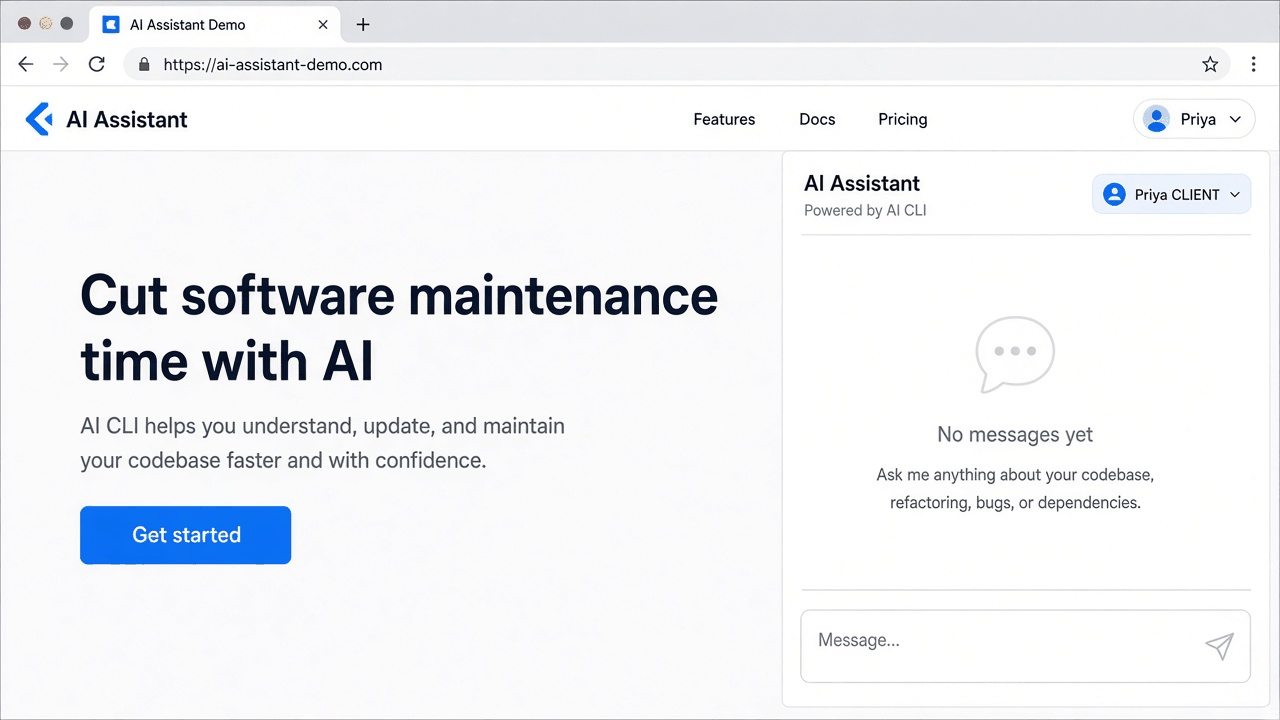Click the Priya CLIENT avatar icon
Viewport: 1280px width, 720px height.
coord(1114,194)
